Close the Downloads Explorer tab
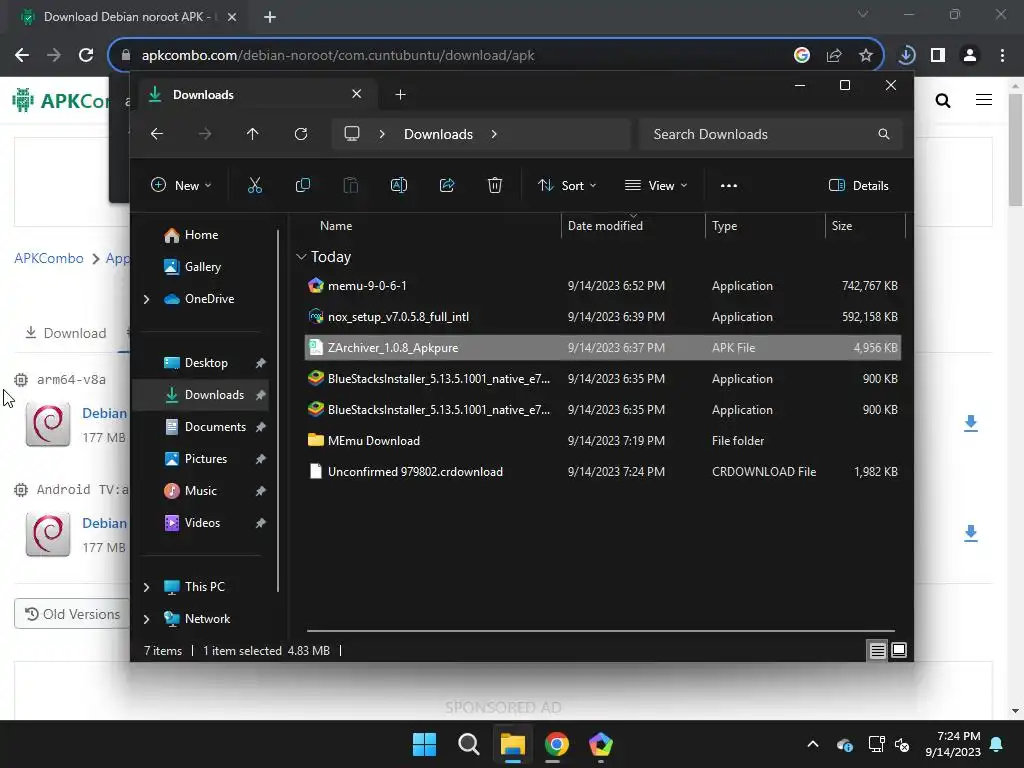The image size is (1024, 768). (x=357, y=94)
